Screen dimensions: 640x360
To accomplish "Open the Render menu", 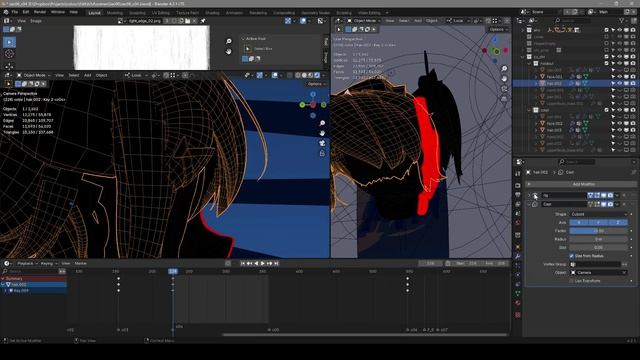I will click(x=40, y=12).
